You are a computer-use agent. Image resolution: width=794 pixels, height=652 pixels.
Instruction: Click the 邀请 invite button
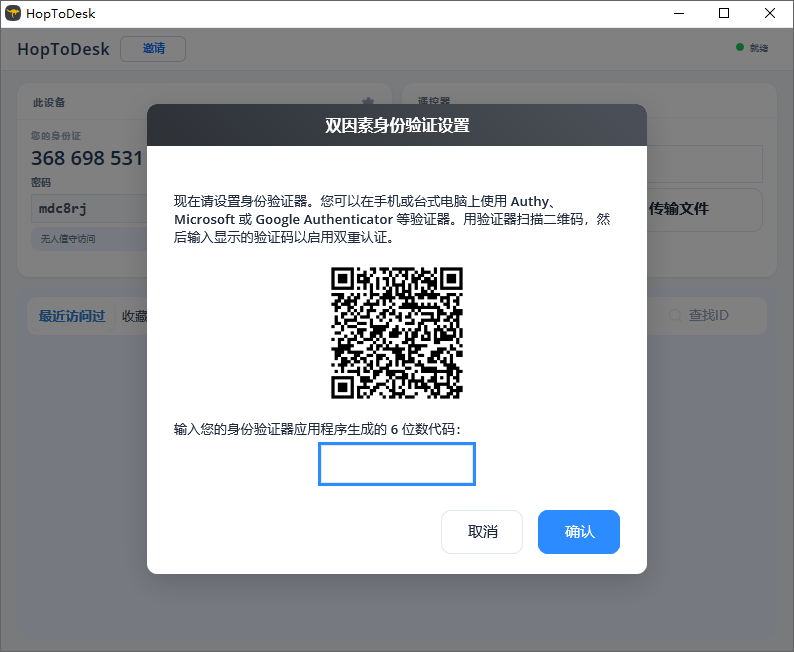coord(153,49)
